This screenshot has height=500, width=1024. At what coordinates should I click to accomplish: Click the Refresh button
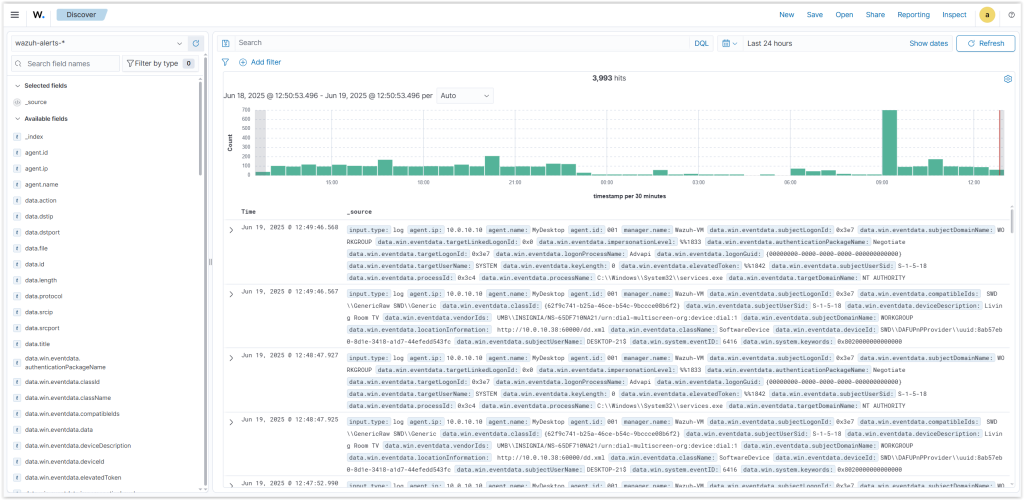coord(985,43)
